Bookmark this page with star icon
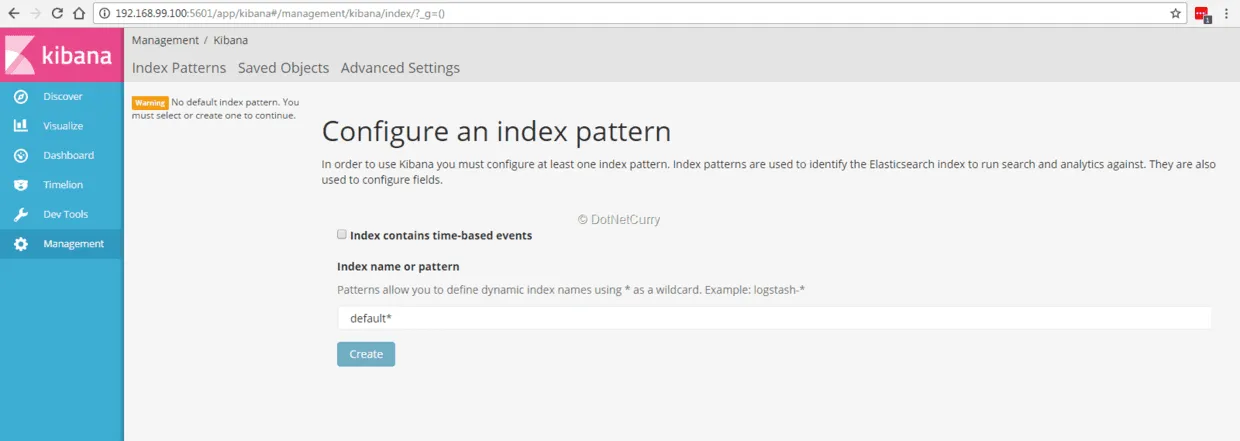Image resolution: width=1240 pixels, height=441 pixels. pos(1176,14)
